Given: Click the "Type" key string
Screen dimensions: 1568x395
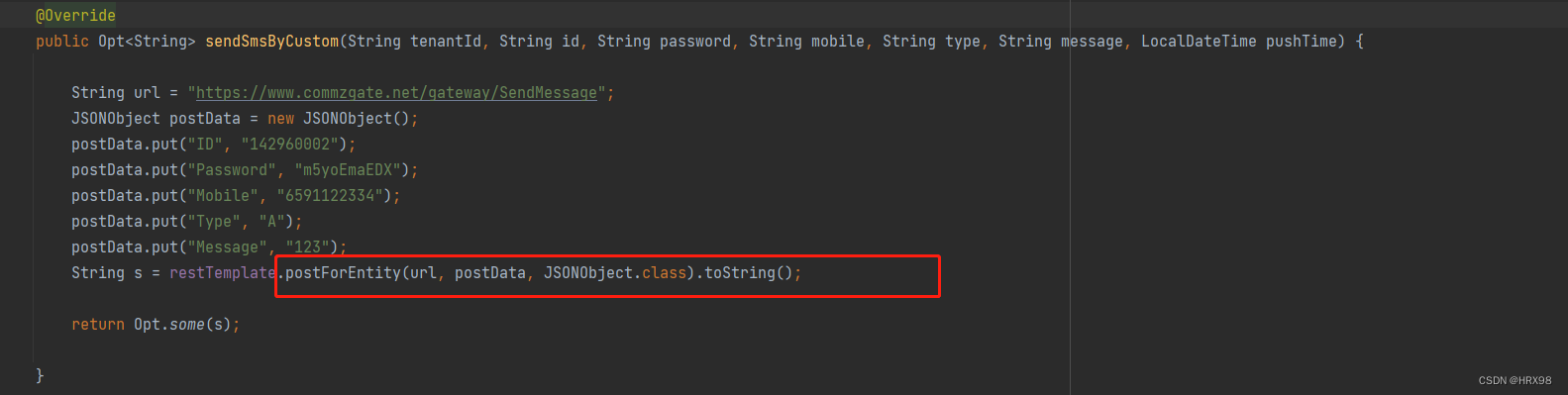Looking at the screenshot, I should click(x=214, y=222).
